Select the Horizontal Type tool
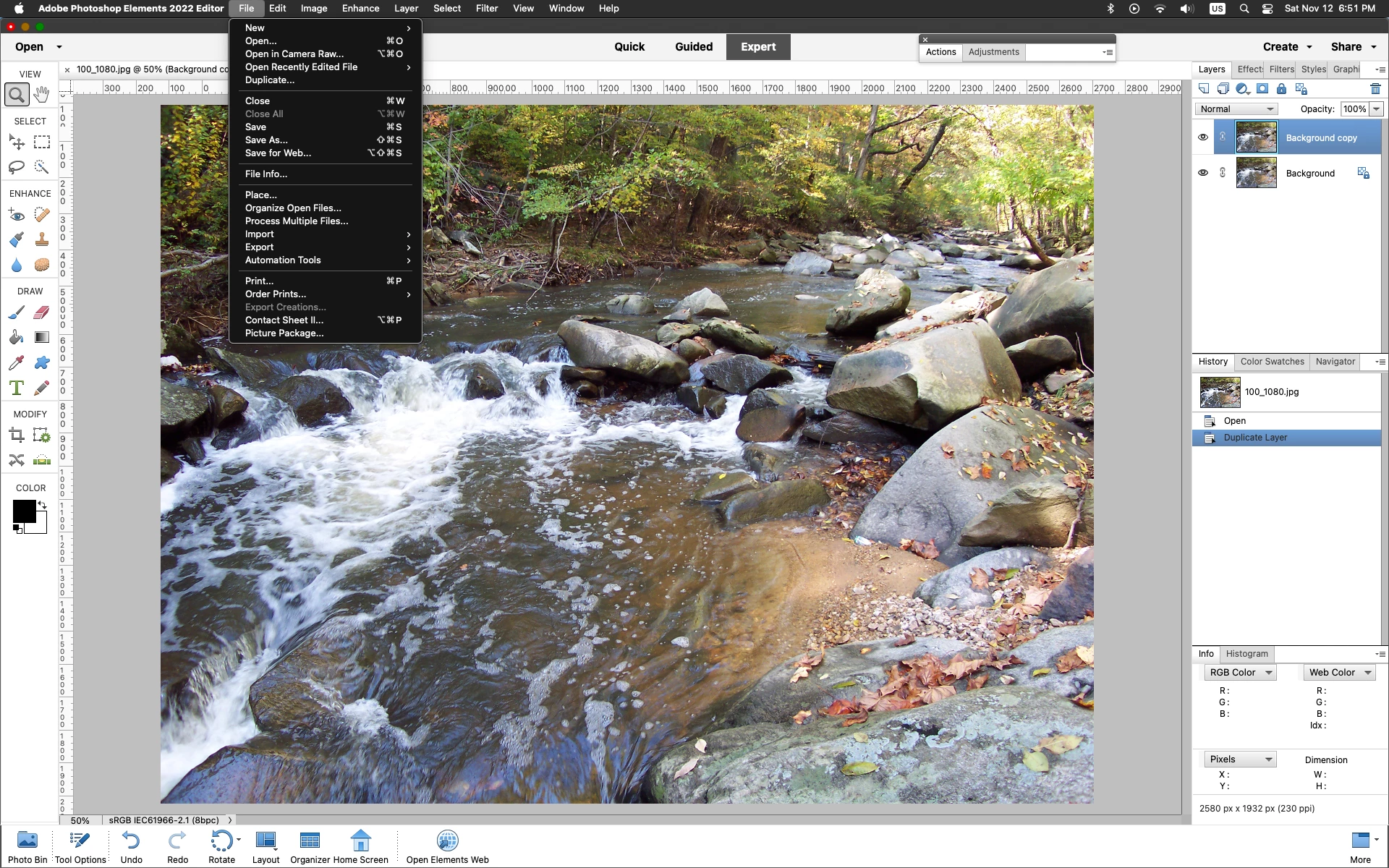The image size is (1389, 868). tap(17, 388)
